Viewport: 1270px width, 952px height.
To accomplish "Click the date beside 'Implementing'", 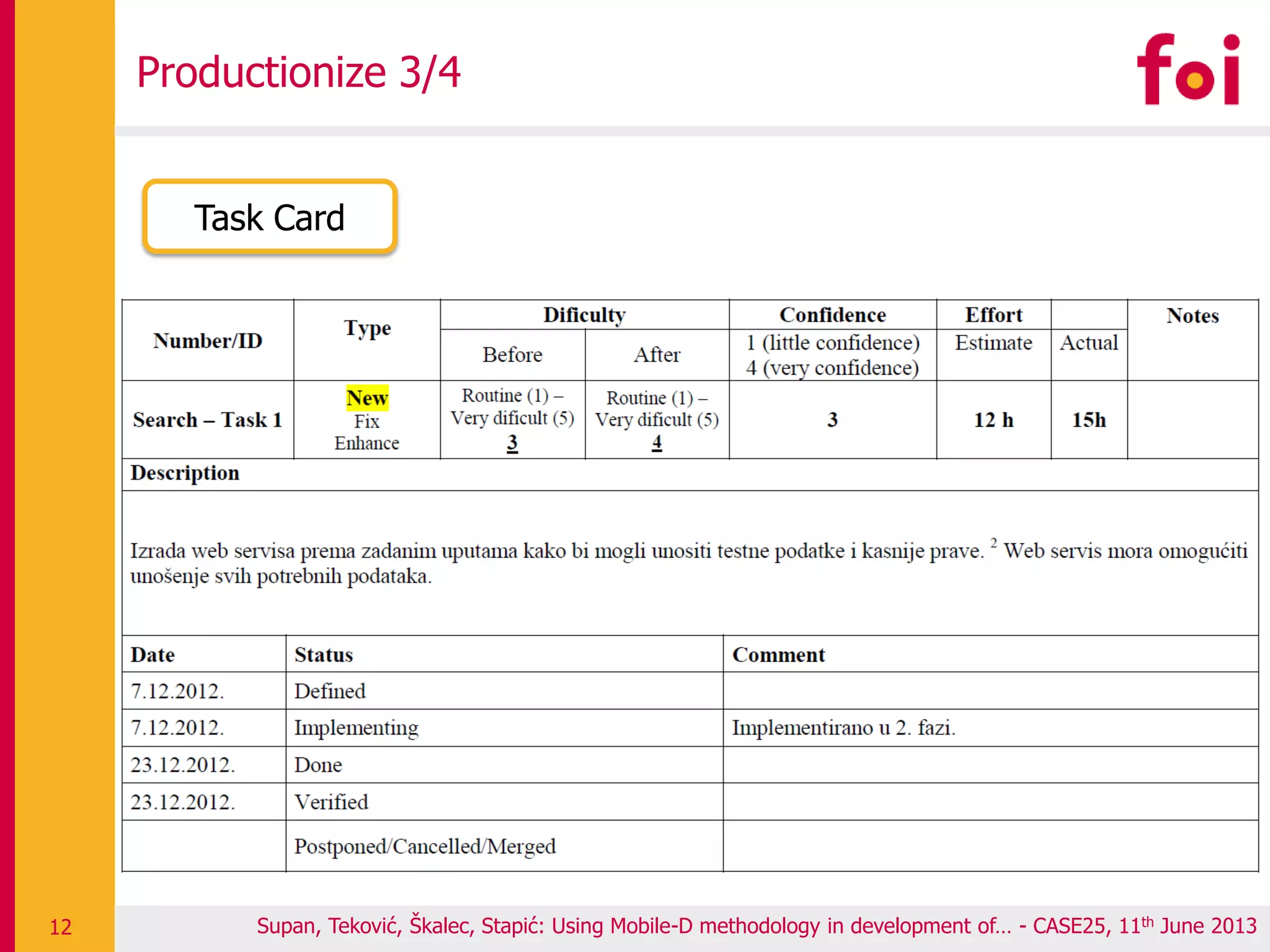I will (x=177, y=728).
